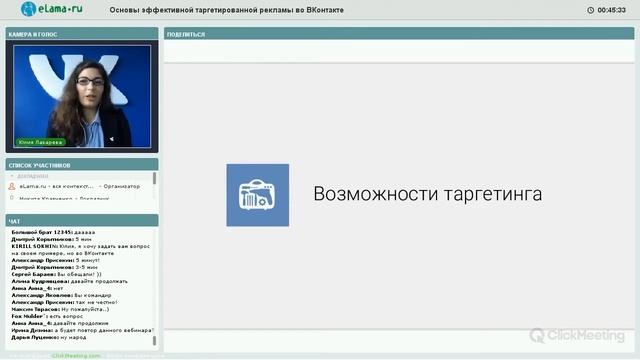Viewport: 640px width, 360px height.
Task: Click the chat scrollbar handle
Action: 154,340
